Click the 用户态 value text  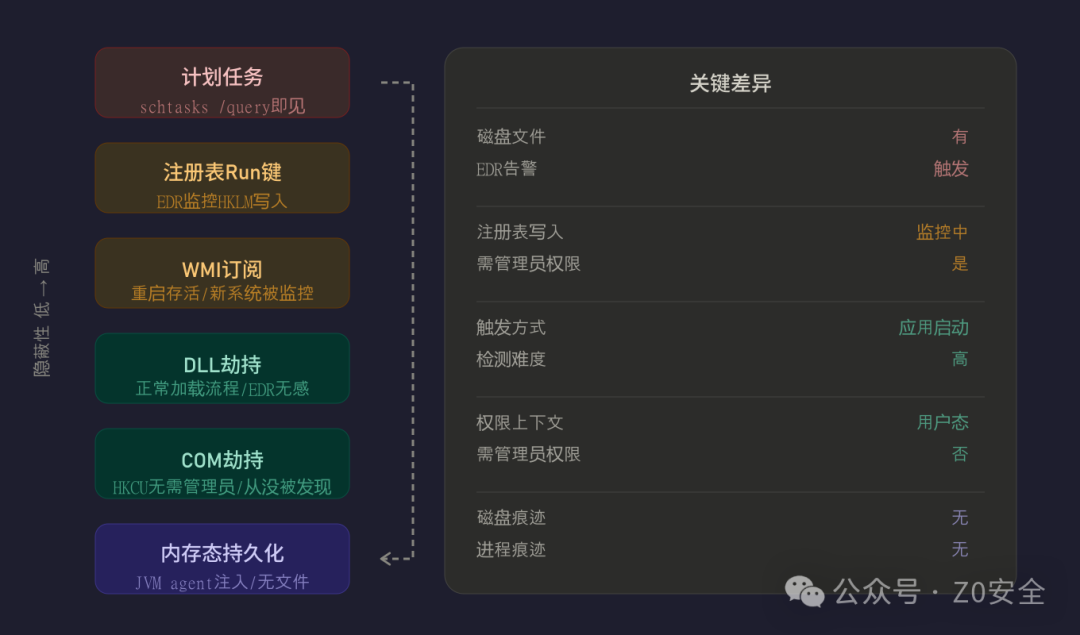[x=942, y=422]
